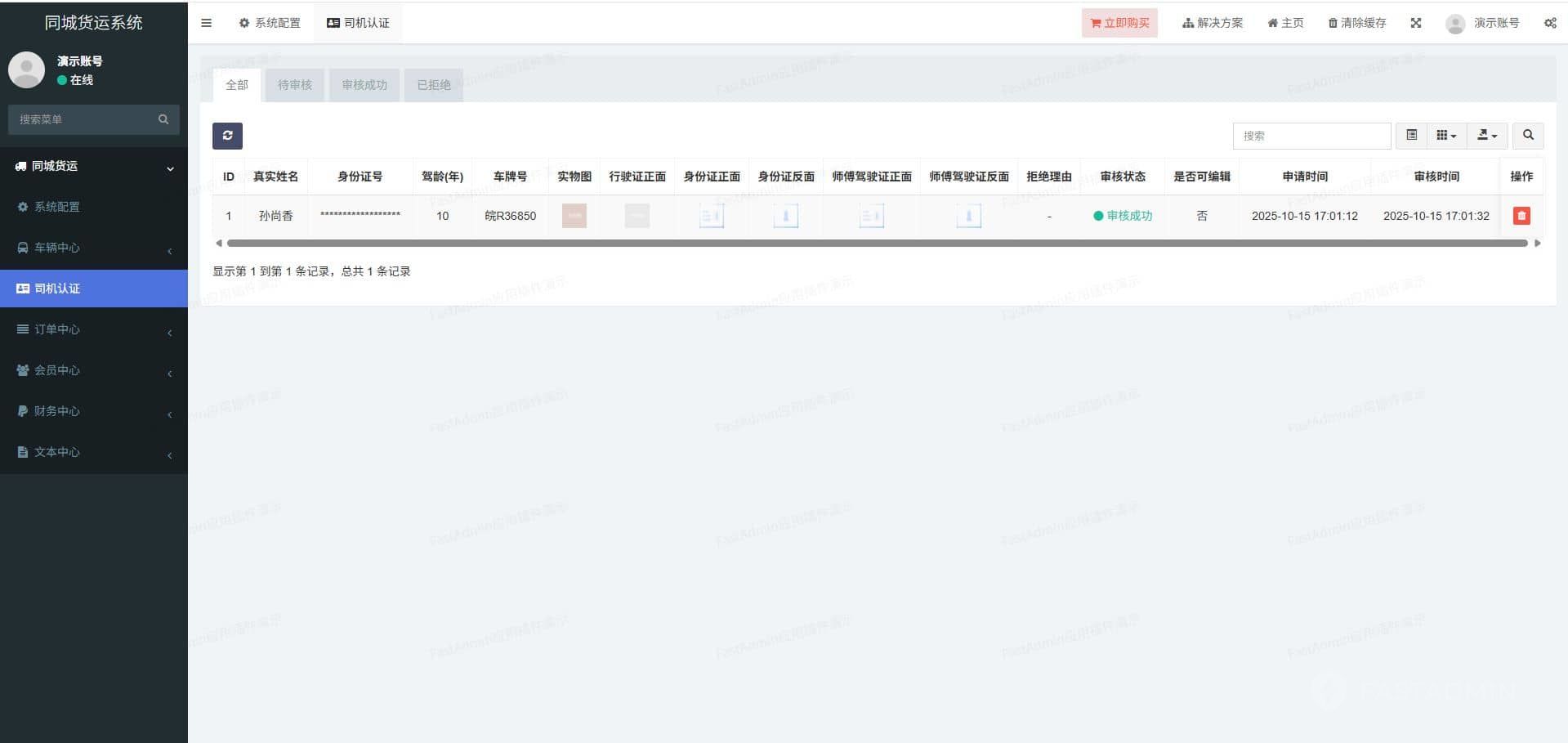Image resolution: width=1568 pixels, height=743 pixels.
Task: Click the scrollbar right arrow
Action: [1537, 243]
